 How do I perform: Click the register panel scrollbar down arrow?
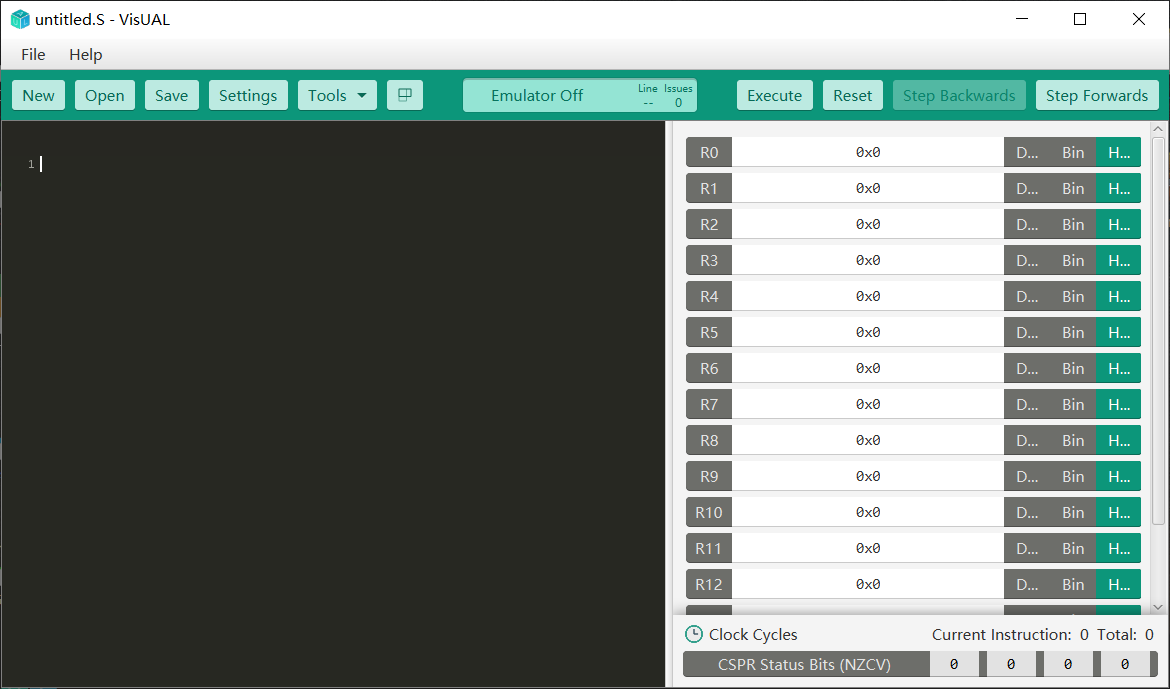[x=1158, y=608]
